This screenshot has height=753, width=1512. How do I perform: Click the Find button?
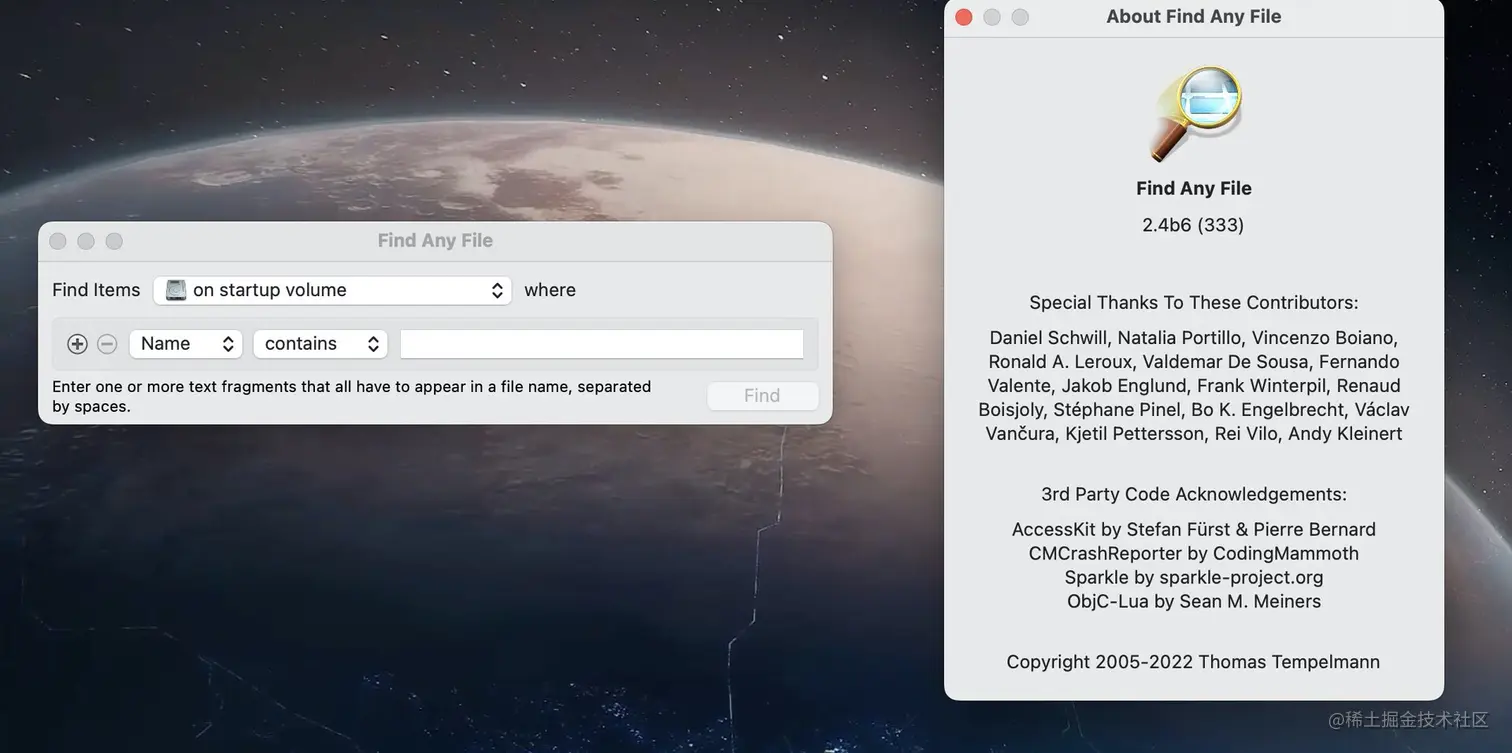point(762,395)
